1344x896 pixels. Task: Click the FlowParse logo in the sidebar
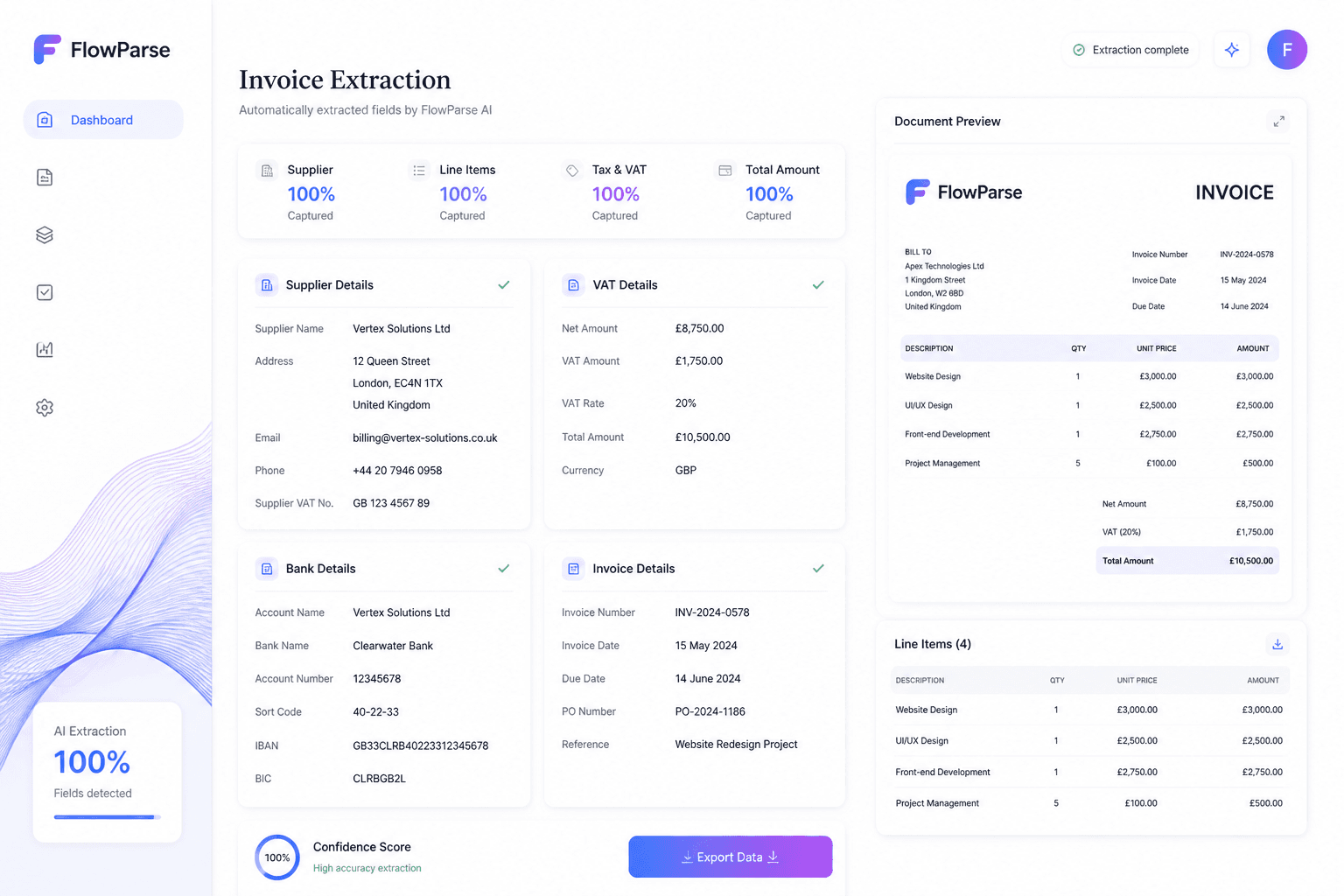coord(101,50)
